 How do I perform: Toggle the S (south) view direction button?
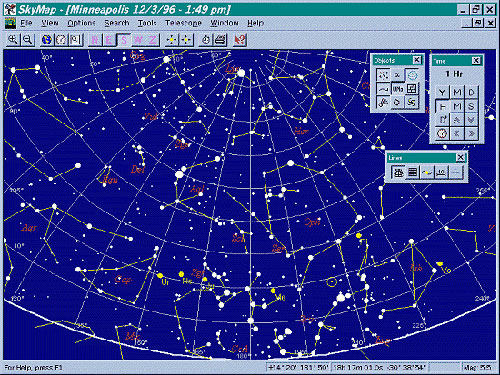(x=124, y=40)
